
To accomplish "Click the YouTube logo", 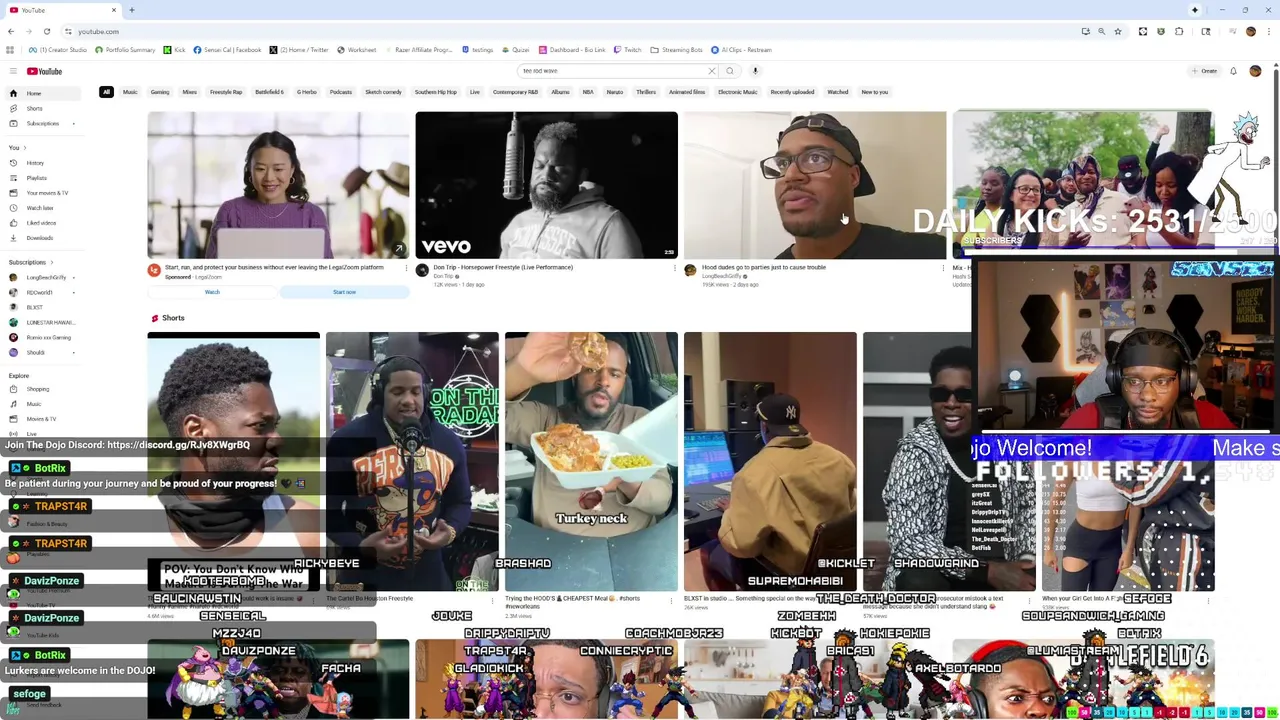I will (x=44, y=71).
